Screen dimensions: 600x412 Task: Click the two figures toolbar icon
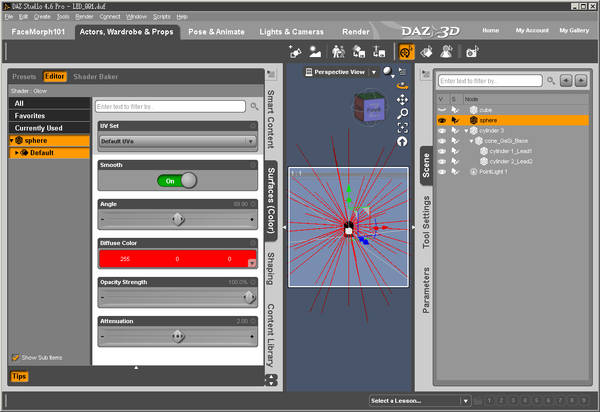point(338,52)
